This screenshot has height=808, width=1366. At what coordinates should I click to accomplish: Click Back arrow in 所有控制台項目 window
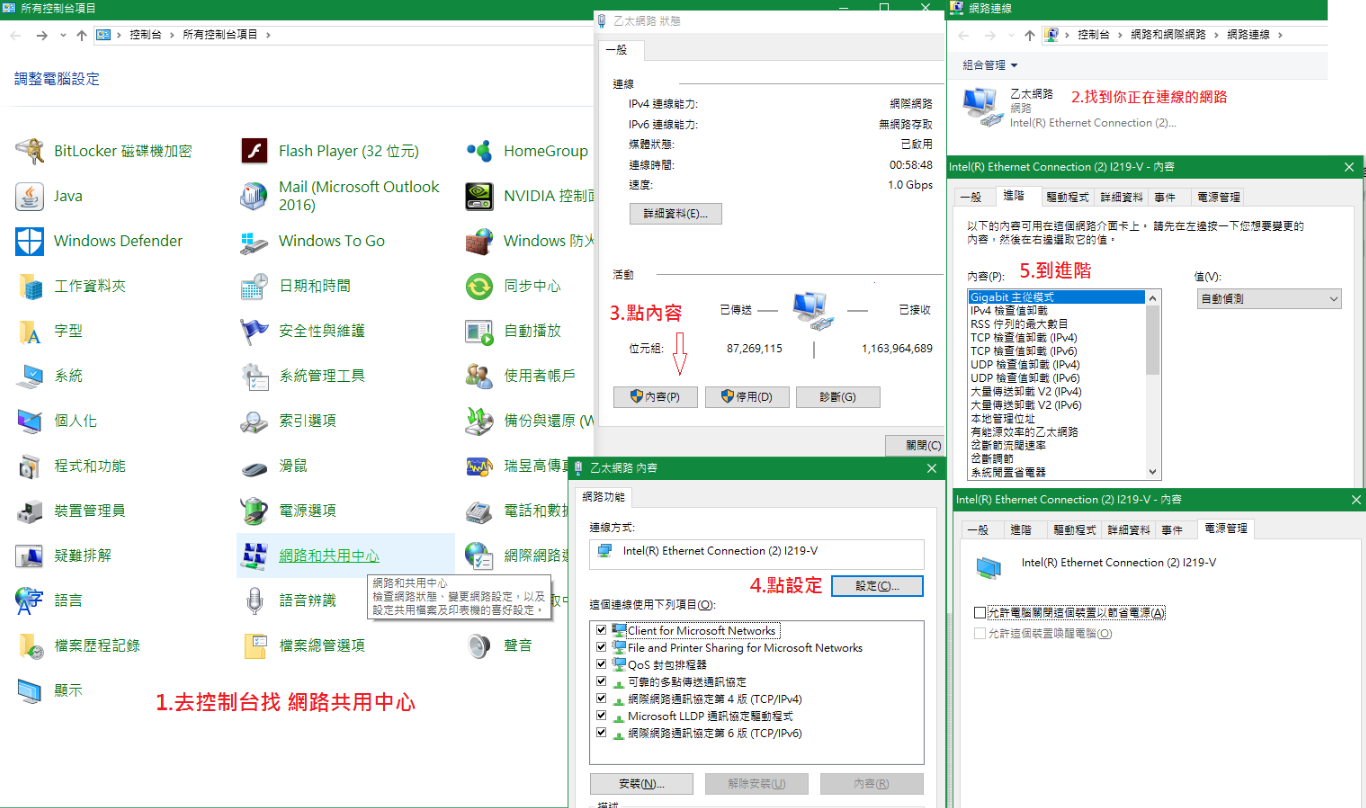coord(14,35)
